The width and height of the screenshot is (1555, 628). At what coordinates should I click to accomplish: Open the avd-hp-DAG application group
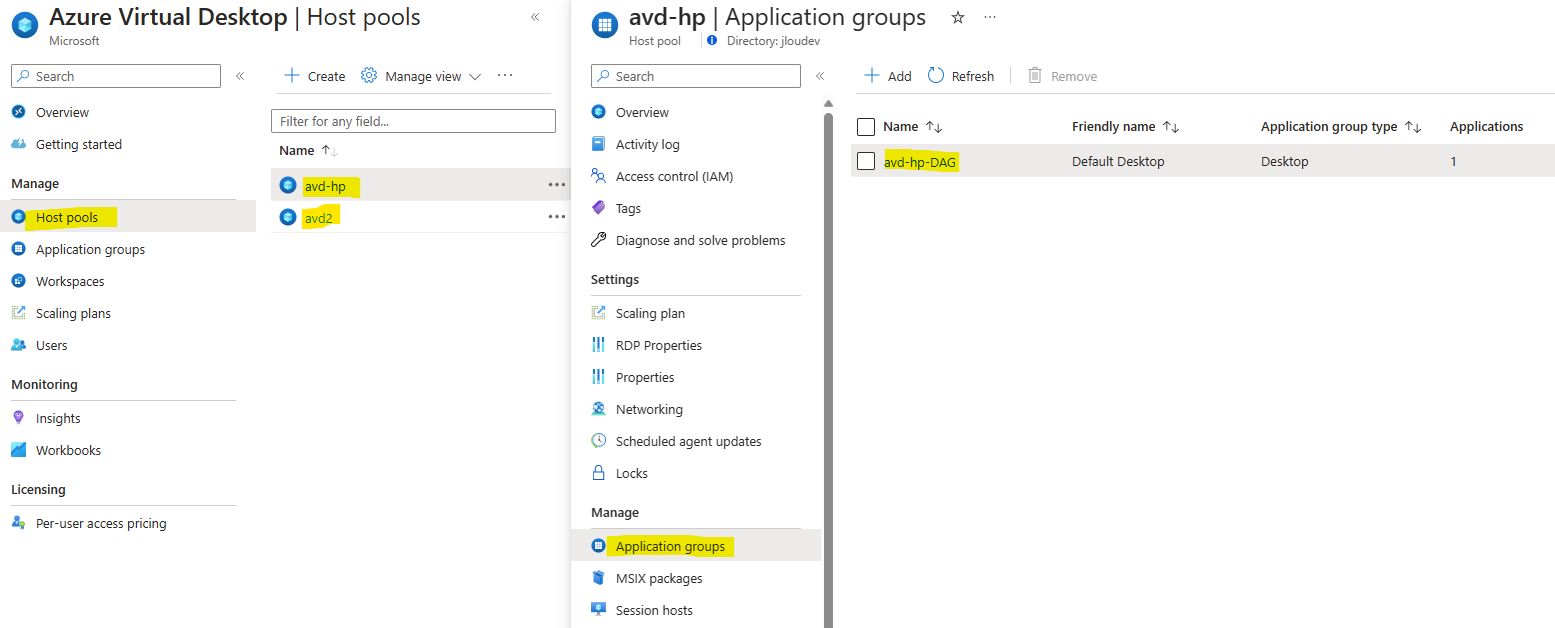pyautogui.click(x=920, y=161)
